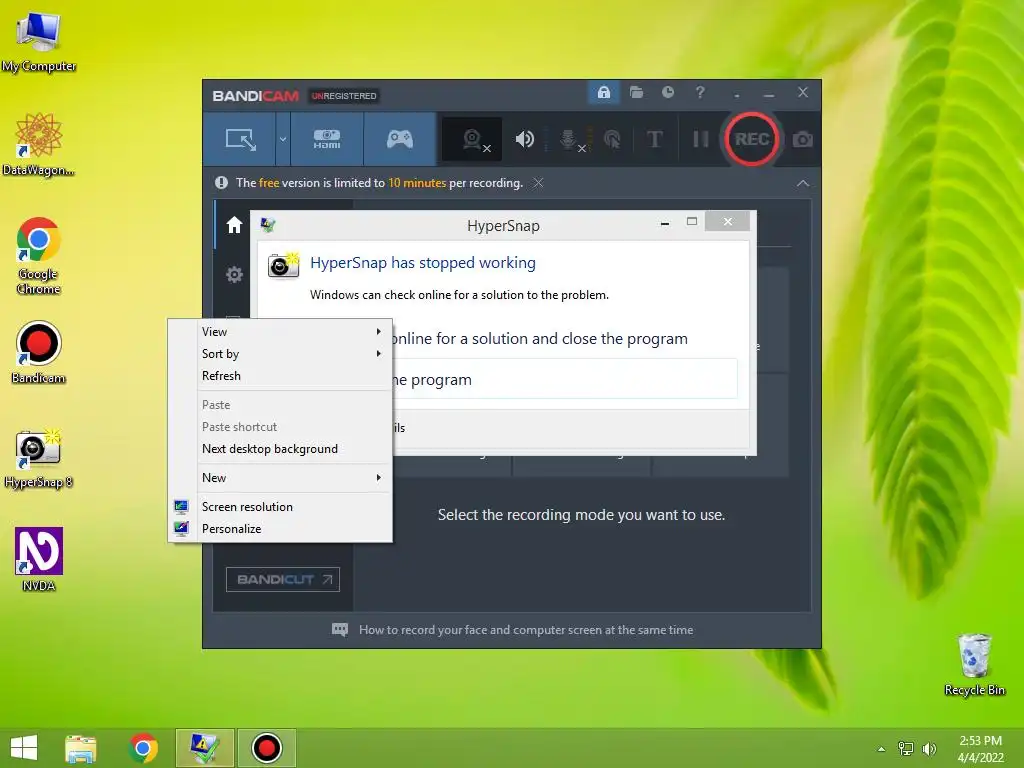1024x768 pixels.
Task: Choose check online for a solution option
Action: tap(539, 338)
